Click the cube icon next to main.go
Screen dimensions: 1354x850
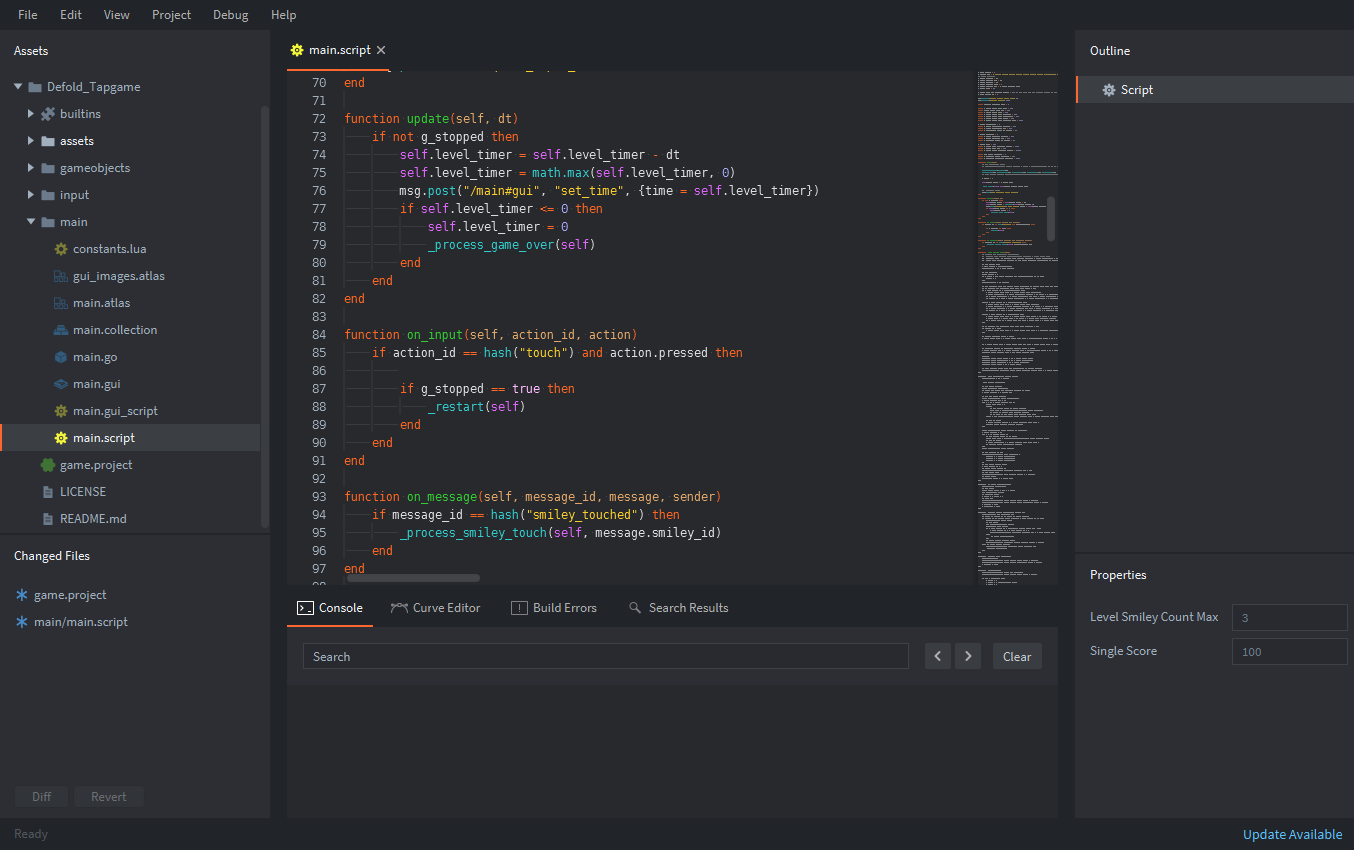61,357
